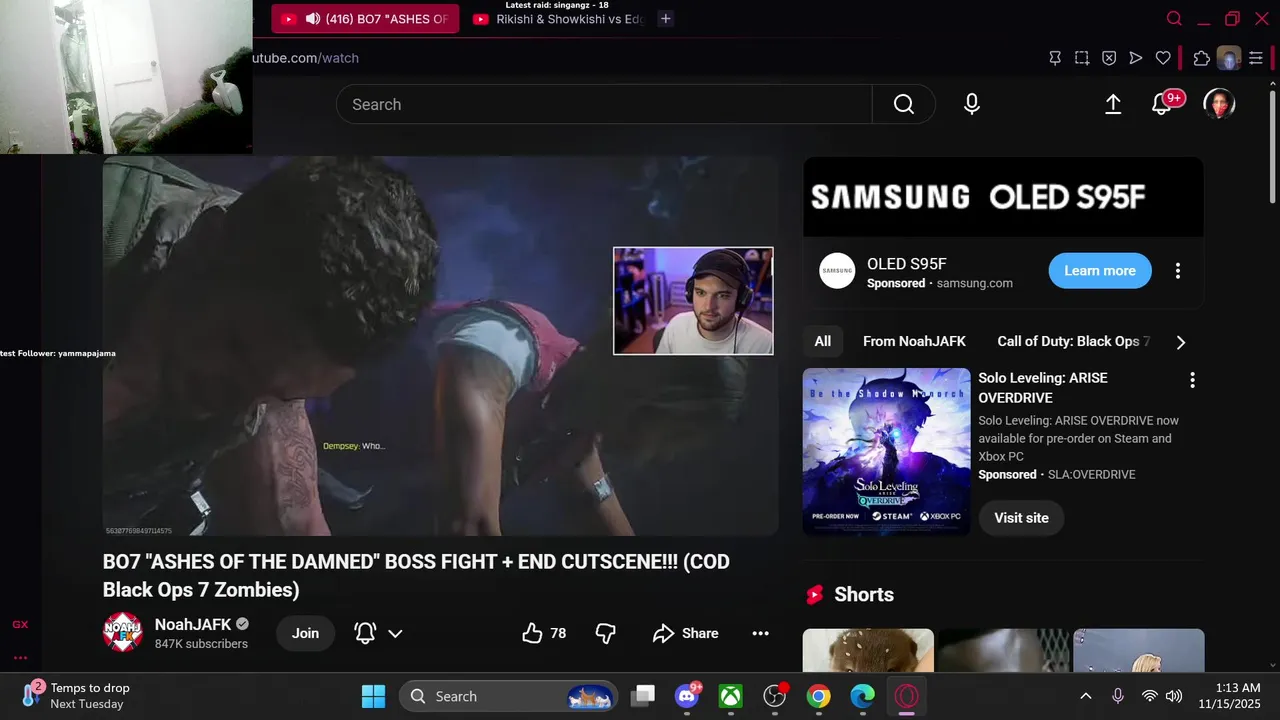The image size is (1280, 720).
Task: Click the Windows taskbar Search box
Action: (x=508, y=696)
